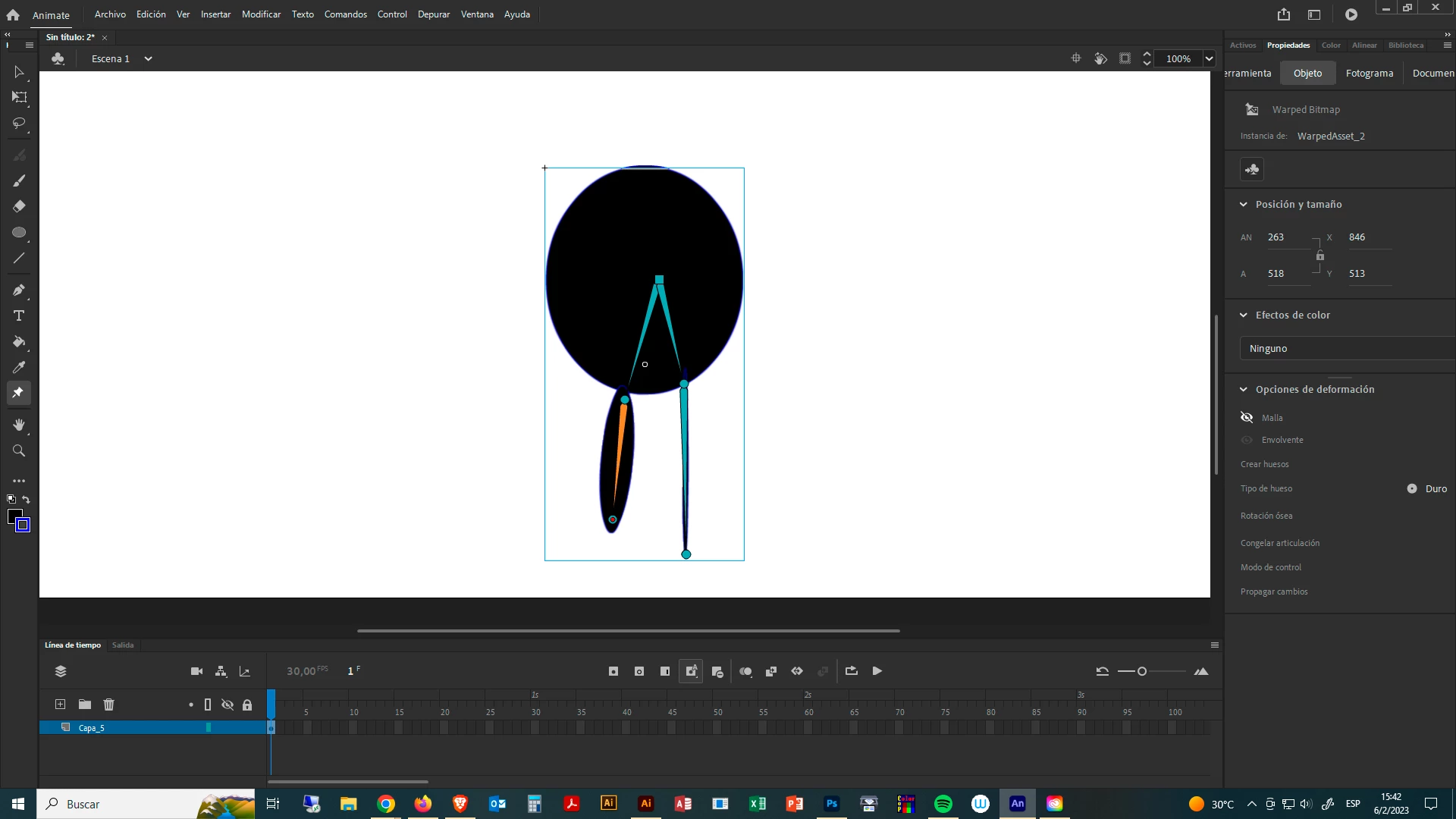Click the Free Transform tool
This screenshot has width=1456, height=819.
[x=19, y=97]
